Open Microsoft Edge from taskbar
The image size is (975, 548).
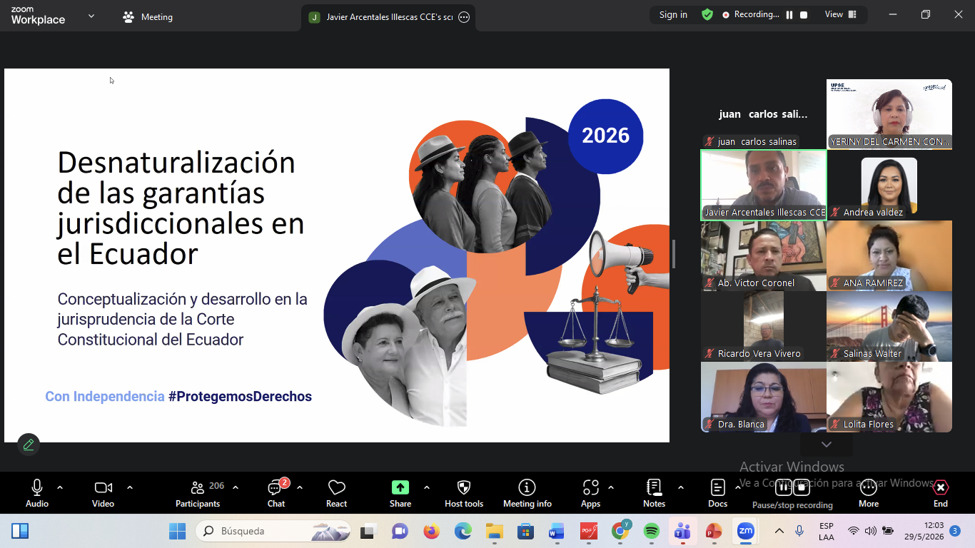pyautogui.click(x=463, y=531)
